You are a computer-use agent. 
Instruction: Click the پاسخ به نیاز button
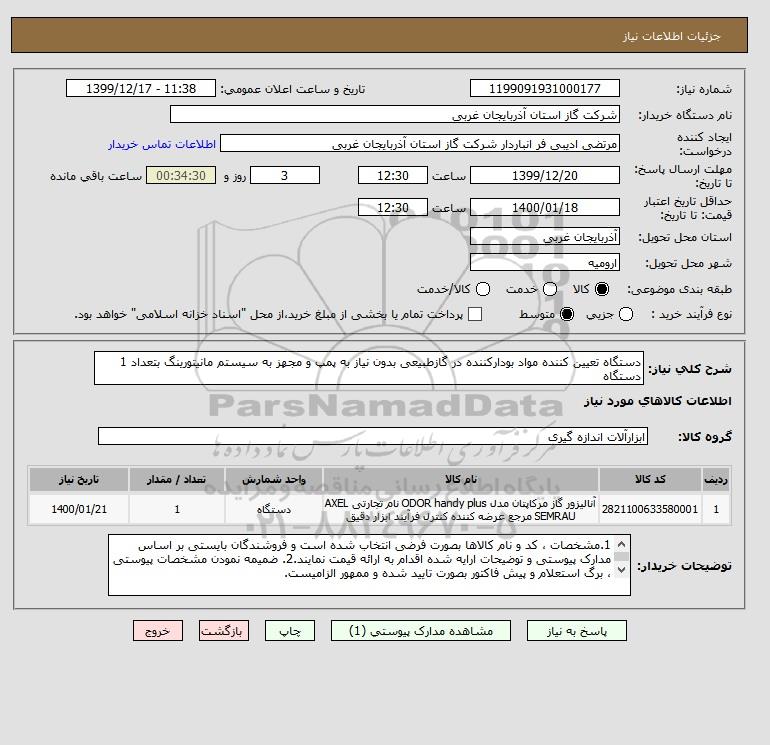pyautogui.click(x=577, y=631)
